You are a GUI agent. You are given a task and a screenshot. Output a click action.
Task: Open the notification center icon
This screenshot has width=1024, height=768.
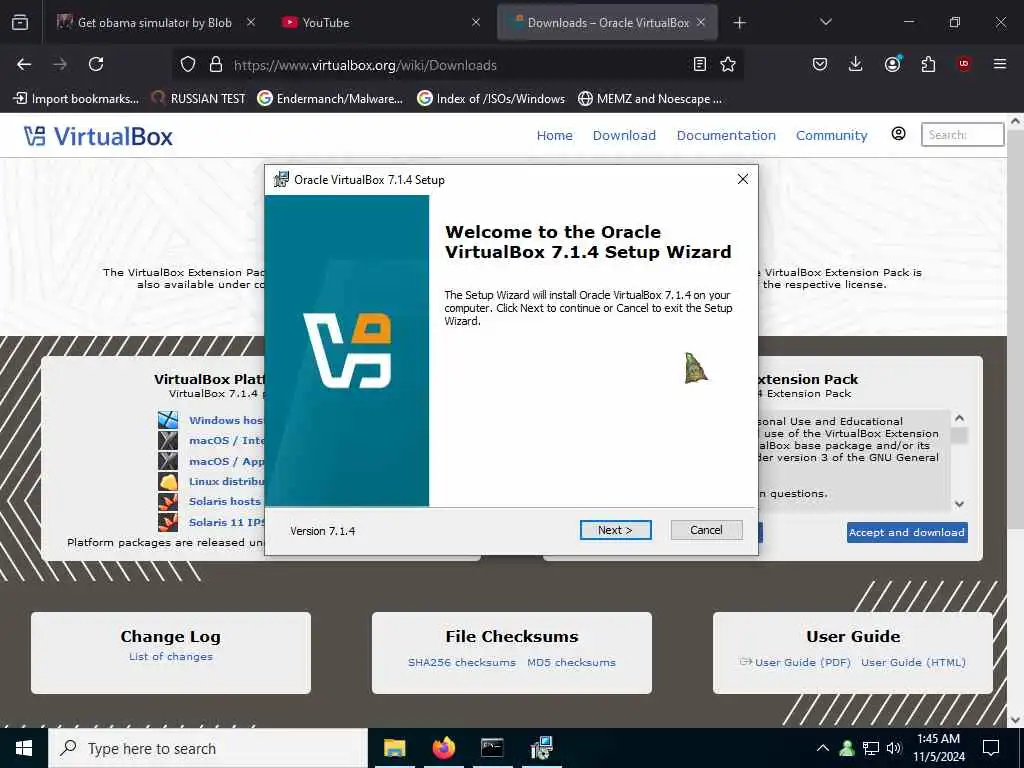pyautogui.click(x=991, y=748)
